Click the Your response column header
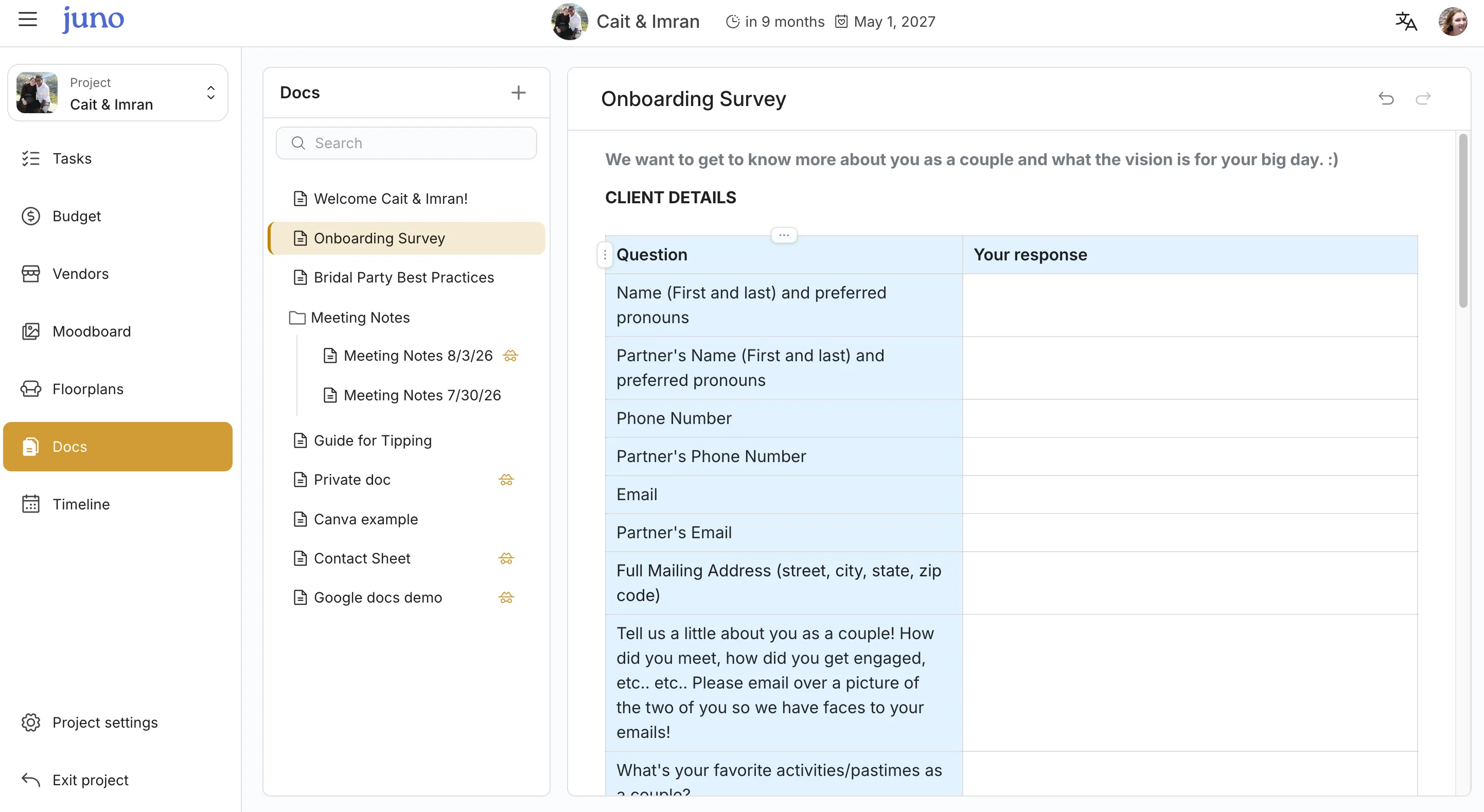Screen dimensions: 1484x812 pyautogui.click(x=1190, y=255)
